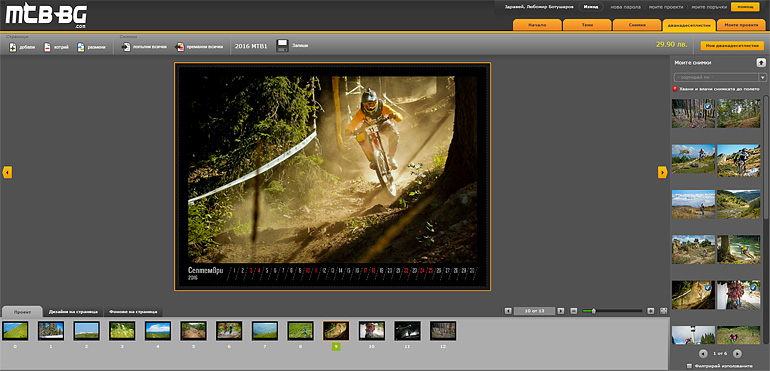
Task: Click the swap pages icon (размени)
Action: click(x=81, y=47)
